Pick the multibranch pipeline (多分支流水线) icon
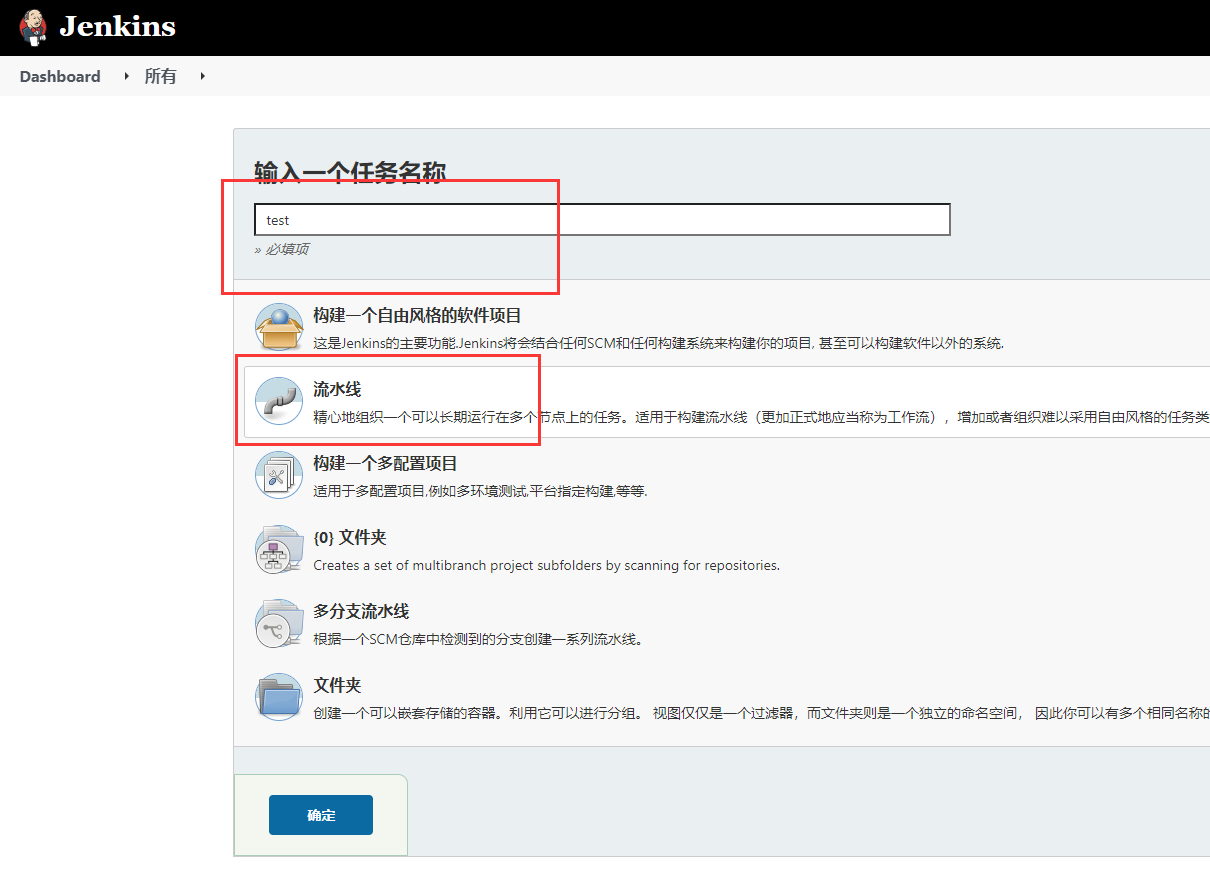This screenshot has width=1210, height=889. coord(279,624)
